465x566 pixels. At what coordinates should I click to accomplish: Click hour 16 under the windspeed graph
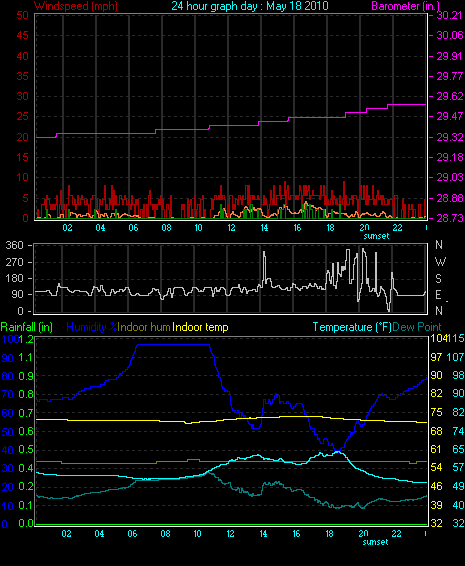[297, 228]
